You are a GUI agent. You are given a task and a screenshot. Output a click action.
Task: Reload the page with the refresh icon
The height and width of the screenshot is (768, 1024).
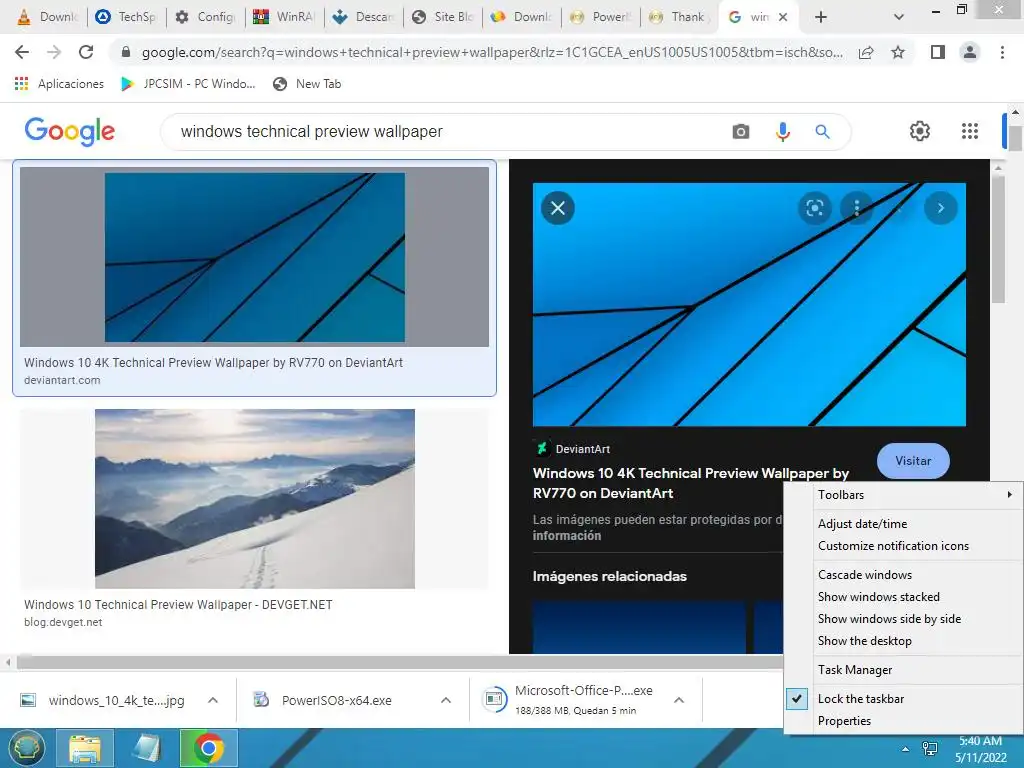(x=86, y=52)
